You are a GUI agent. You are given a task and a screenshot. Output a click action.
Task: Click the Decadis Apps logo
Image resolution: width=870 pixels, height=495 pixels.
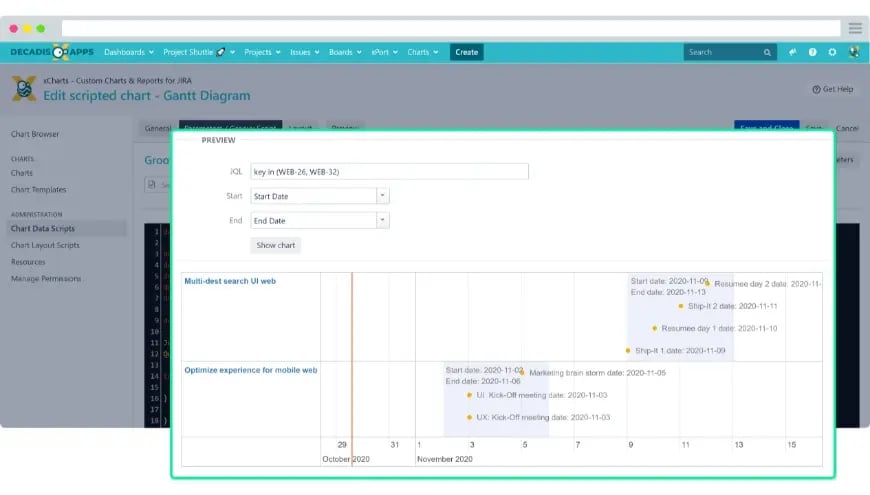[52, 52]
